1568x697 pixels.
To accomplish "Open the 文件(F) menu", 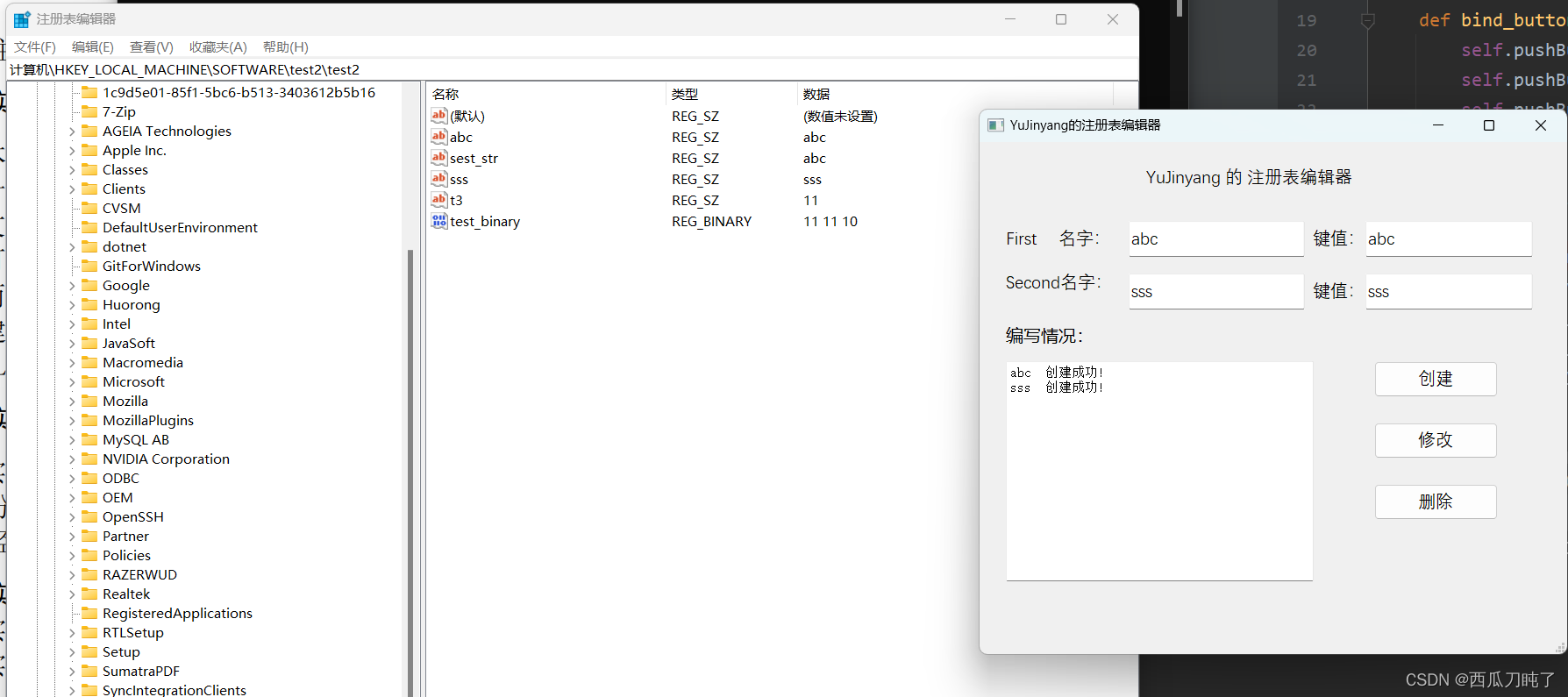I will click(35, 47).
